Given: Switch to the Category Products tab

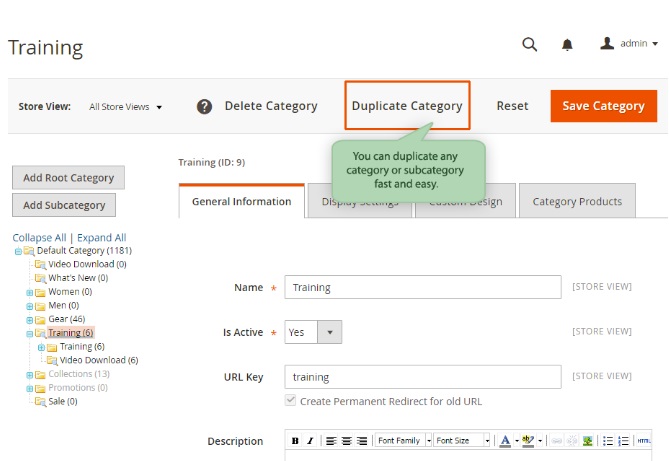Looking at the screenshot, I should click(577, 201).
